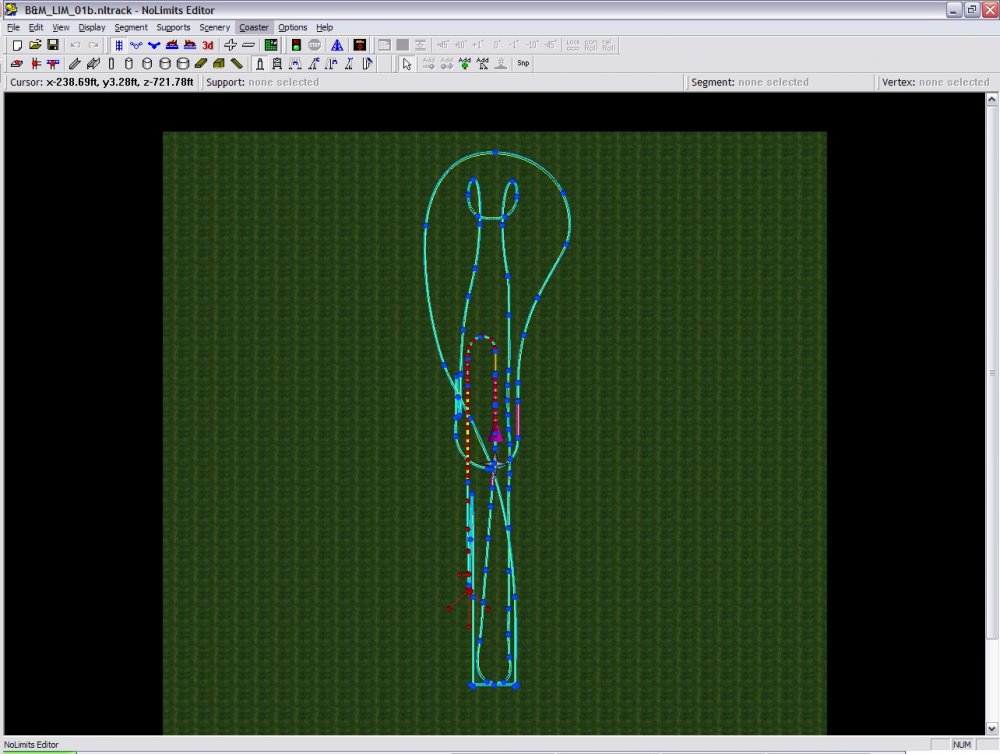
Task: Open the Supports menu
Action: (173, 27)
